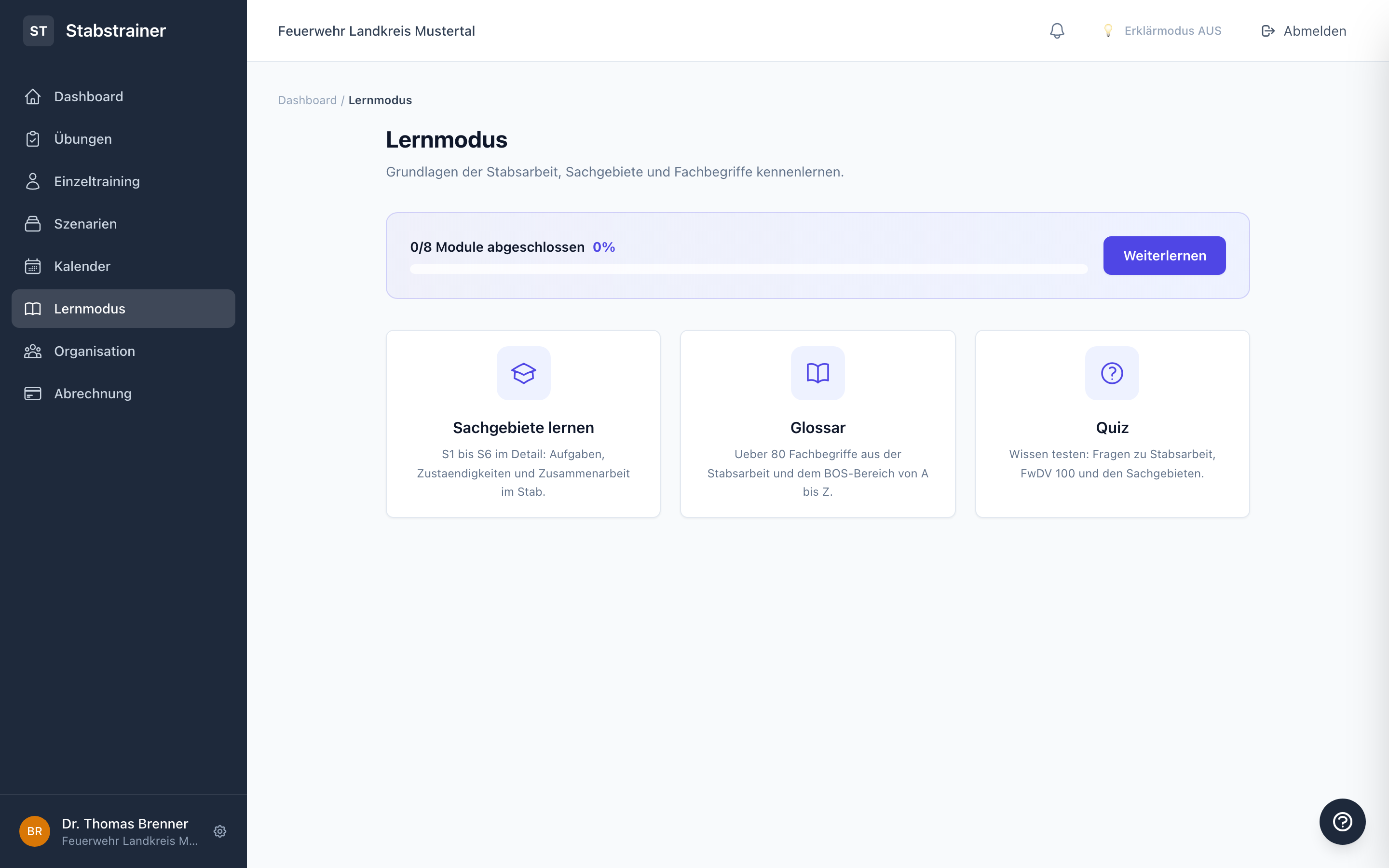This screenshot has height=868, width=1389.
Task: Click the clipboard icon next to Übungen
Action: coord(33,138)
